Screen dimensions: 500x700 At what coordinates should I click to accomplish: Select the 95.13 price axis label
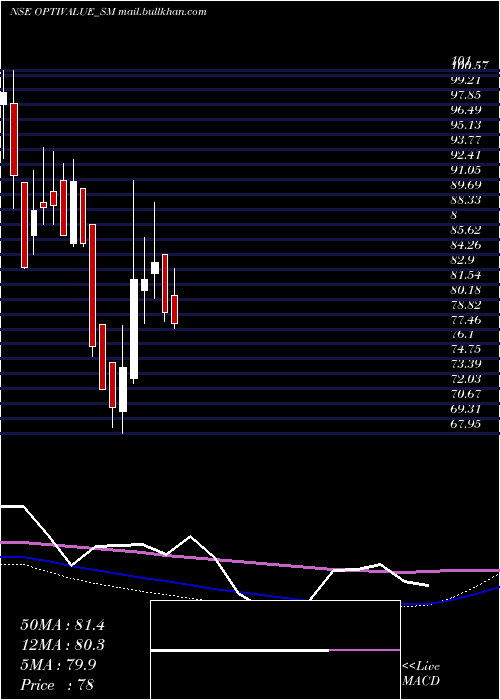[467, 125]
